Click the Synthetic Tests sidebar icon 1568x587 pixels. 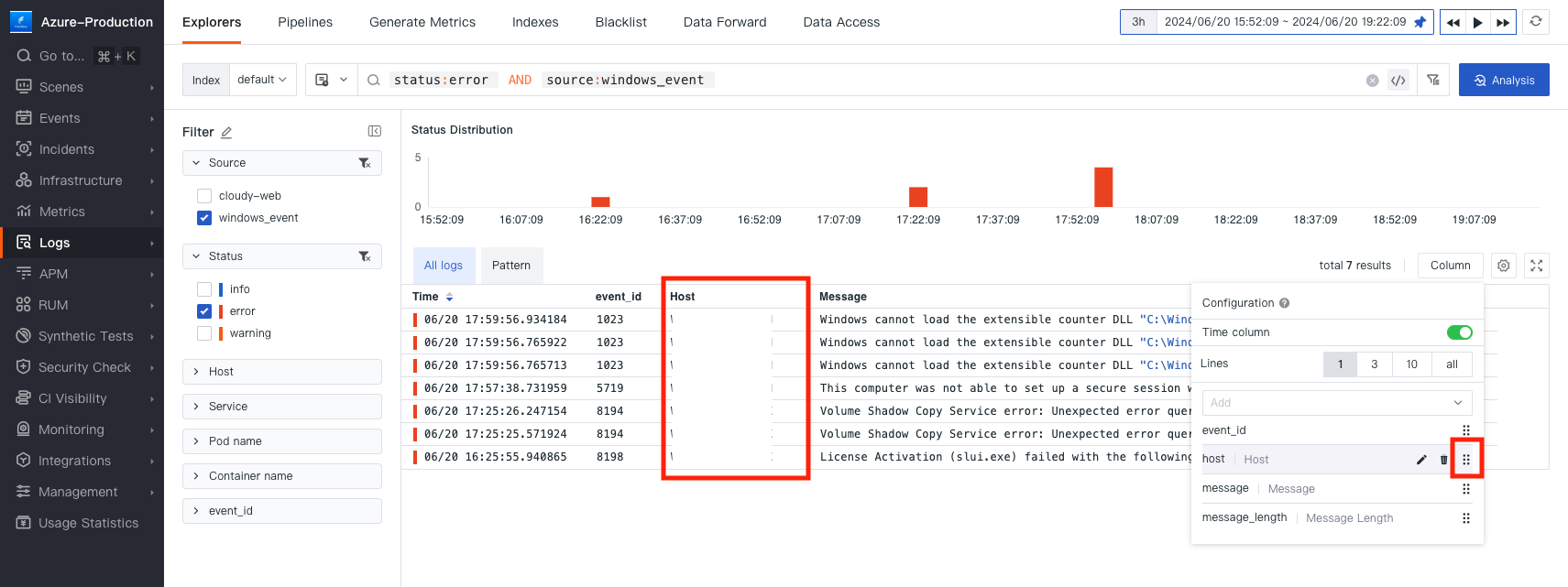[24, 336]
